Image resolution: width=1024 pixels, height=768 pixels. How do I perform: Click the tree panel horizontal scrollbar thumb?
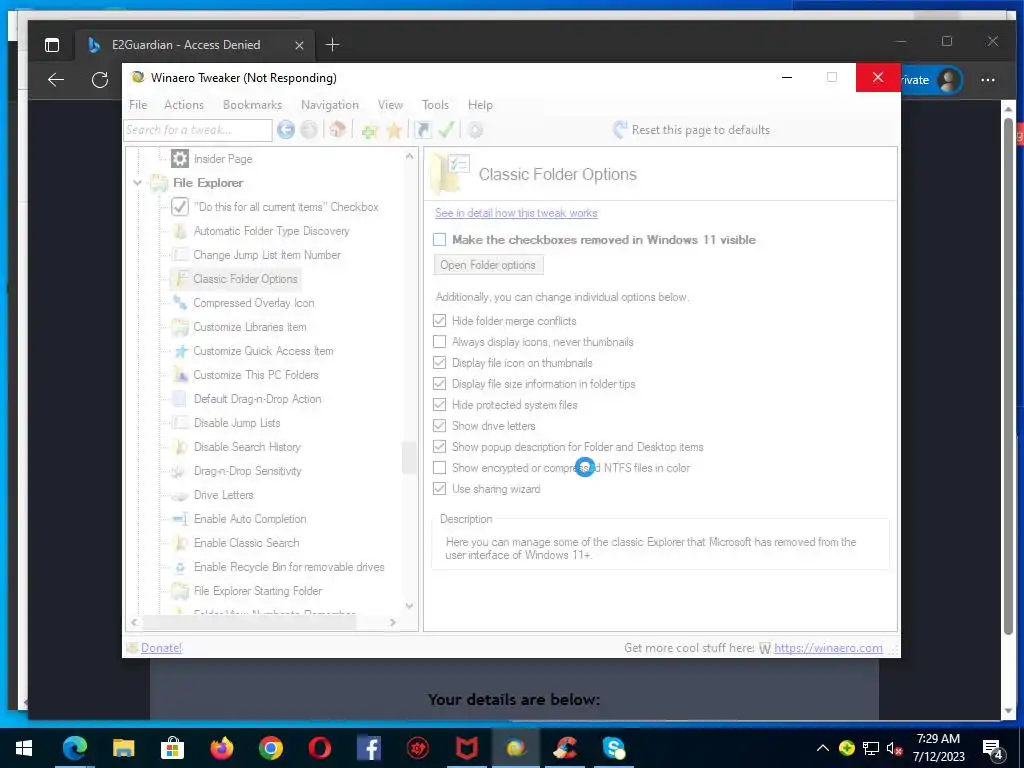click(249, 622)
